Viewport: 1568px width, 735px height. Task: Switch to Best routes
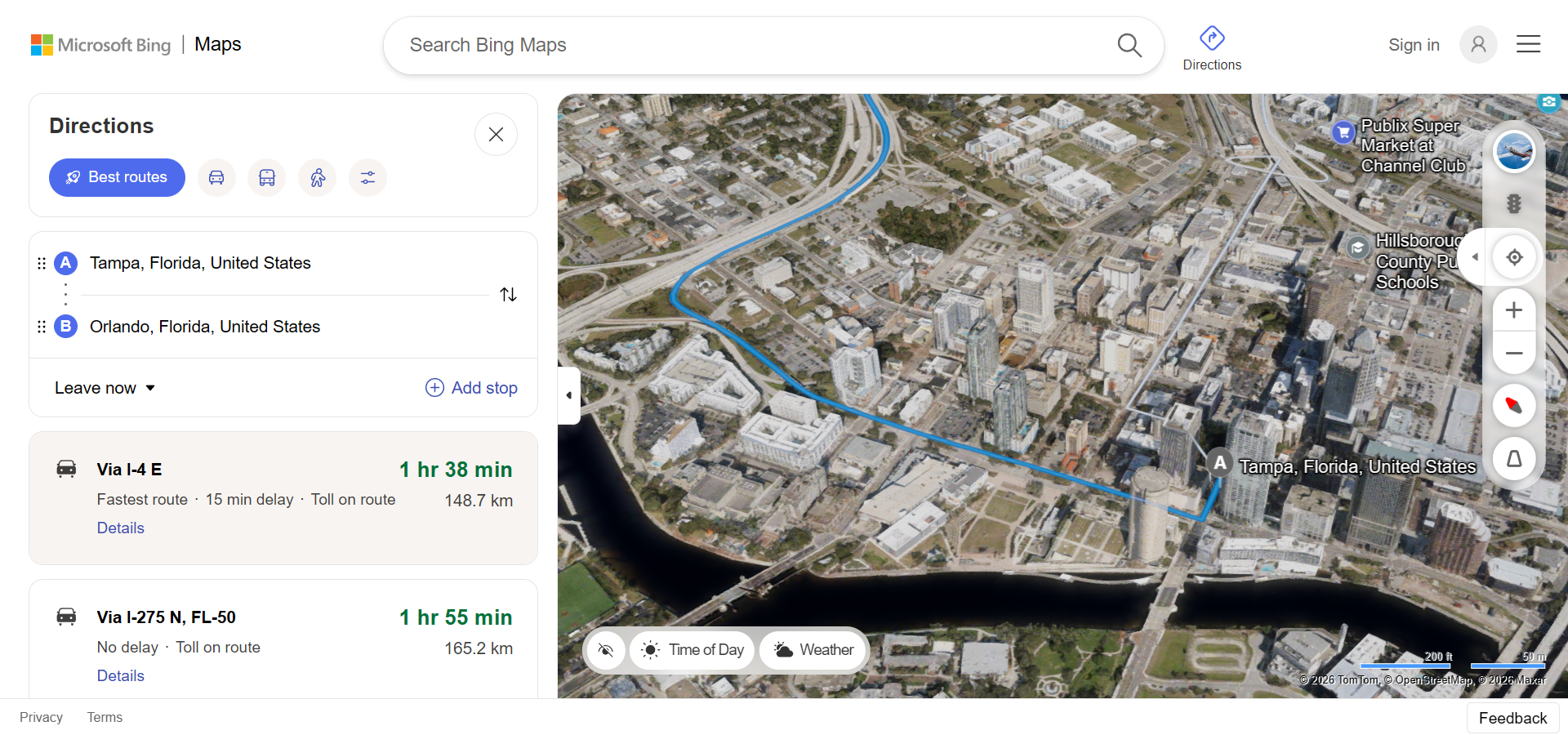117,177
